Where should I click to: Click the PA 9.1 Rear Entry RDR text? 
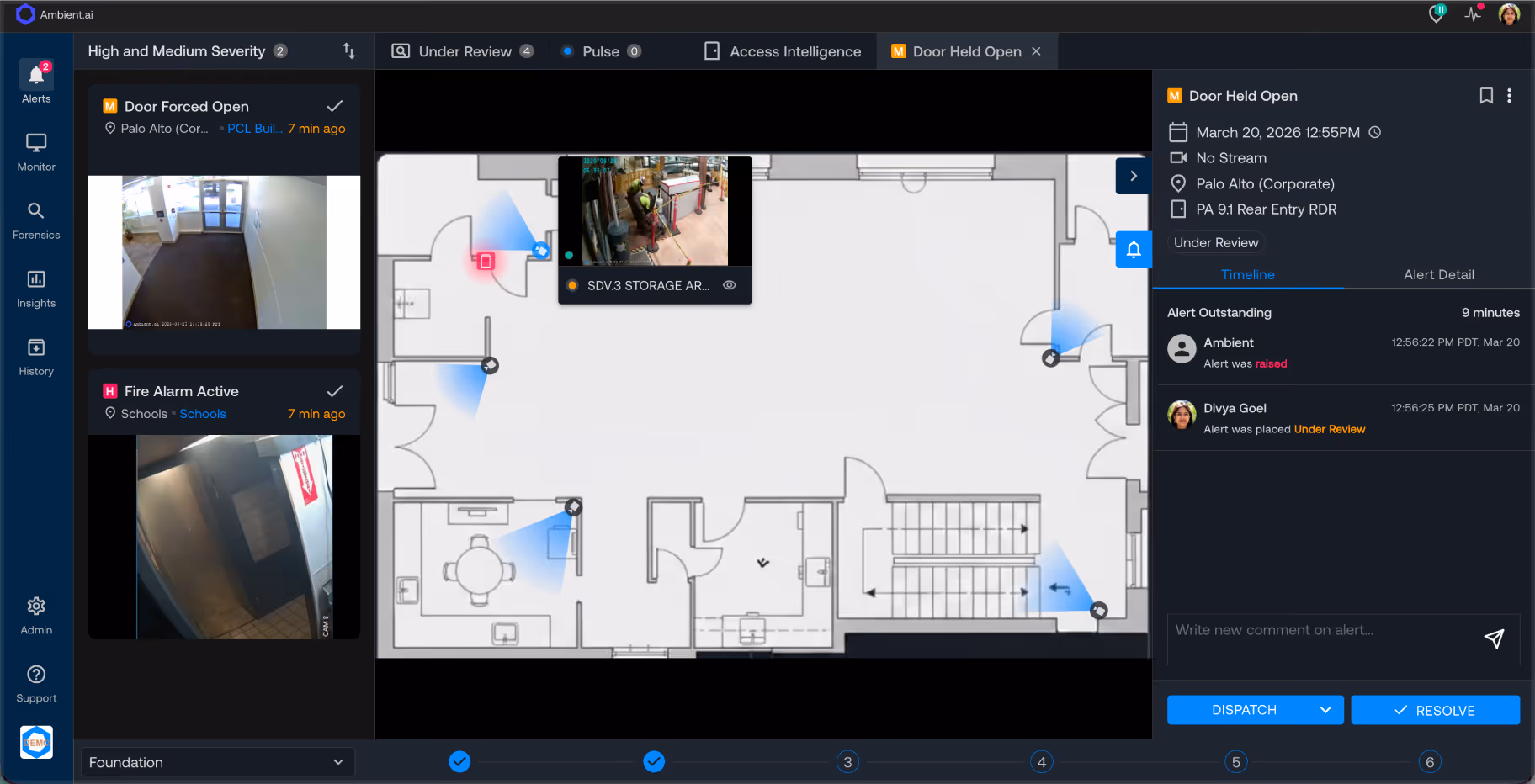1267,209
